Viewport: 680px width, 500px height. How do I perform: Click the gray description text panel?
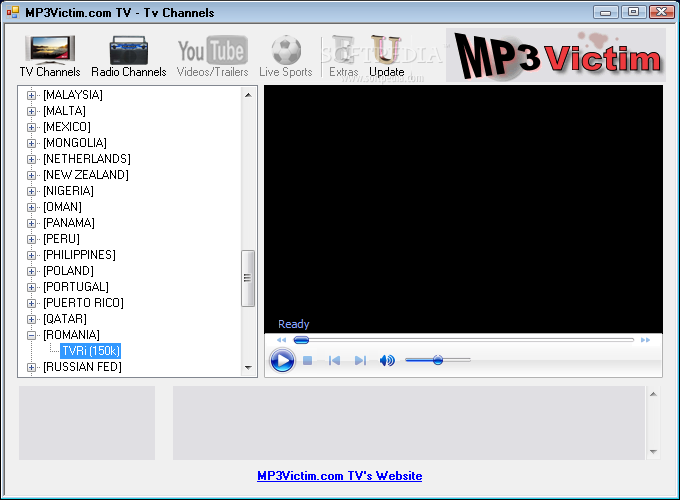pos(409,423)
